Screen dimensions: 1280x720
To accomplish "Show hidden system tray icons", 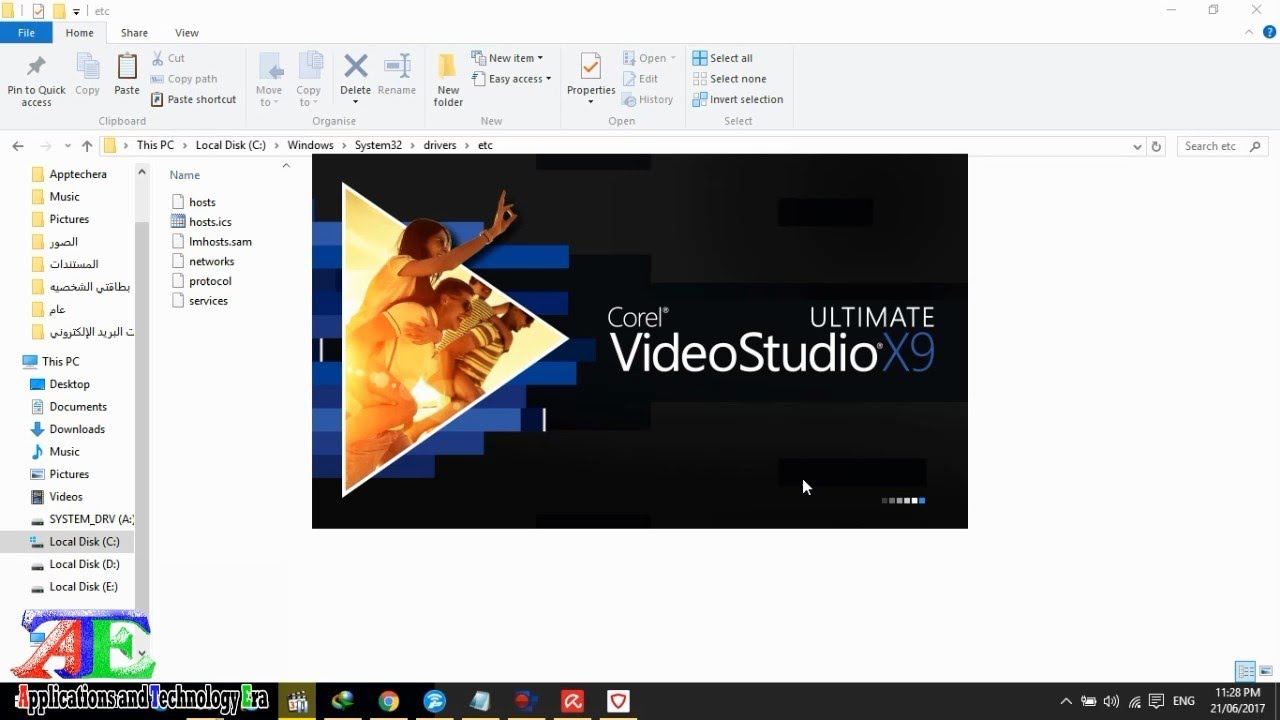I will click(1066, 701).
